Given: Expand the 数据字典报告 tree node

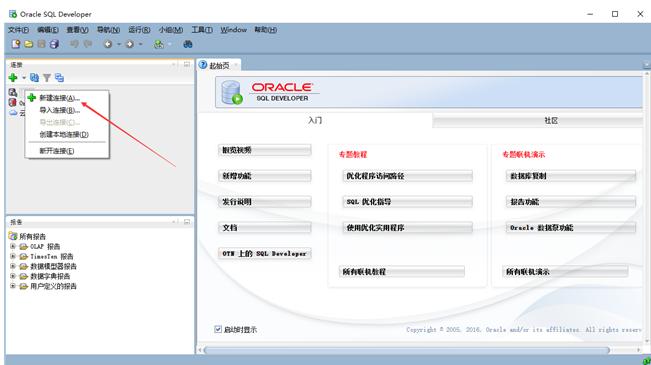Looking at the screenshot, I should 13,276.
